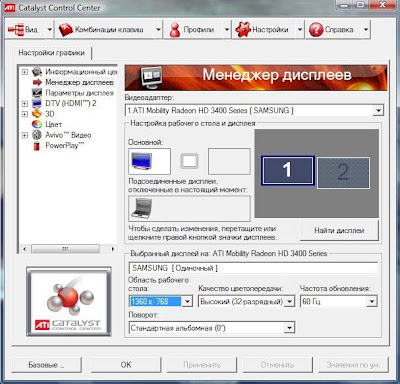This screenshot has width=400, height=384.
Task: Click the empty secondary display box
Action: coord(229,161)
